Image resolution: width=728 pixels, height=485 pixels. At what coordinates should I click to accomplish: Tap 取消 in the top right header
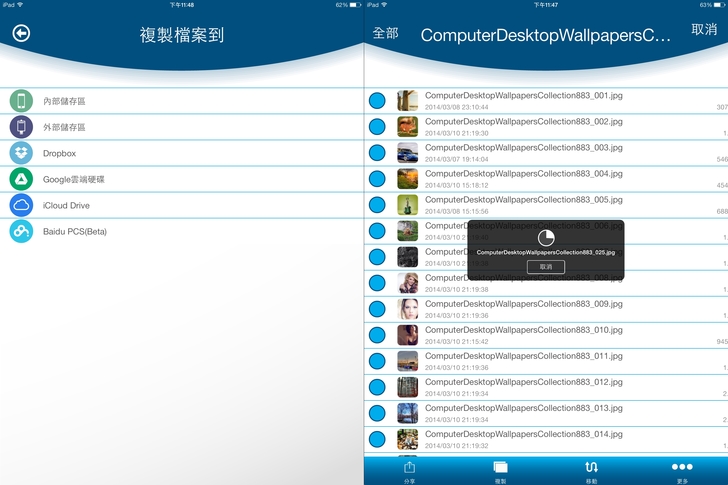point(704,29)
